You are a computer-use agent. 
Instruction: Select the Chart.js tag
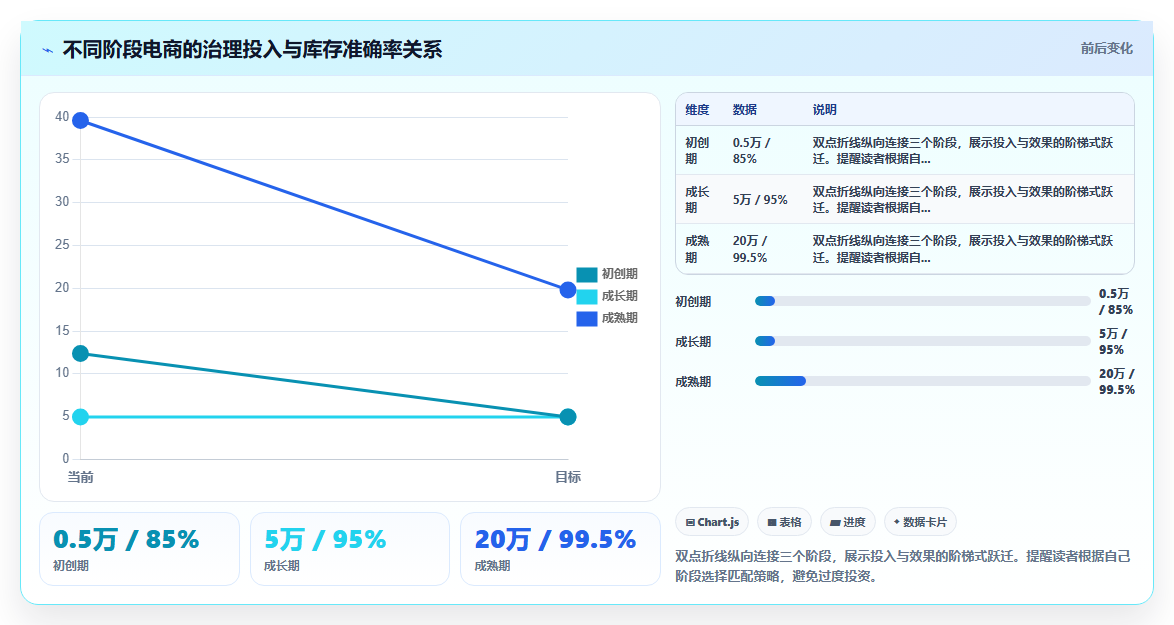click(712, 522)
